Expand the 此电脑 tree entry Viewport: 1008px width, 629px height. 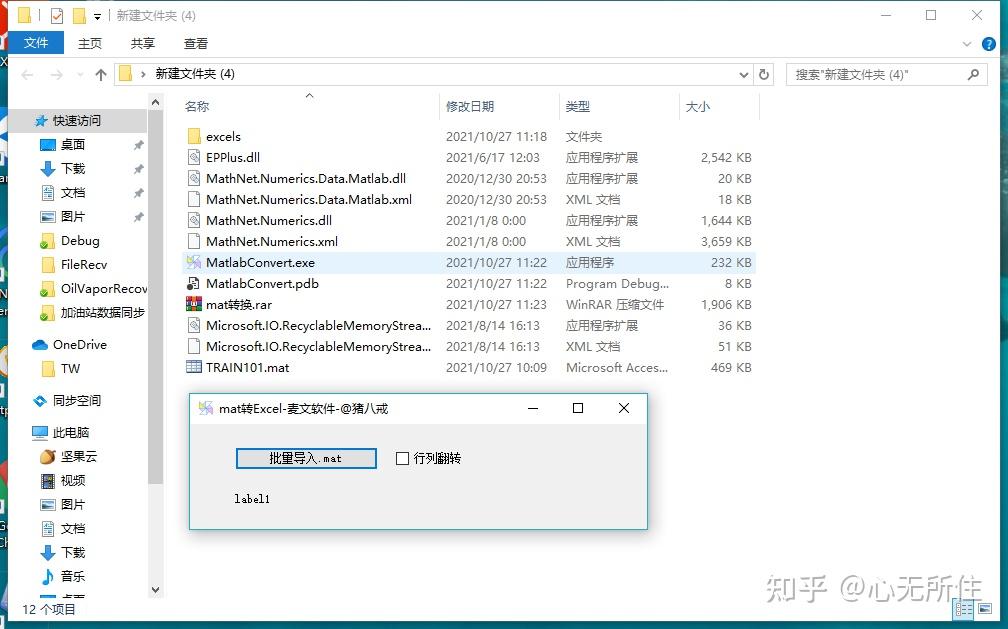tap(24, 432)
